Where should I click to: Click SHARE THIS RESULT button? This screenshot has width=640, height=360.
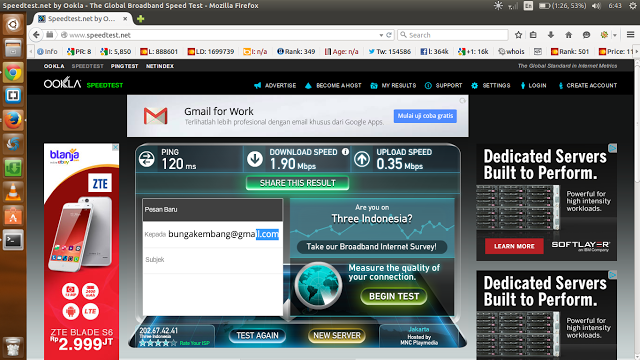(298, 183)
